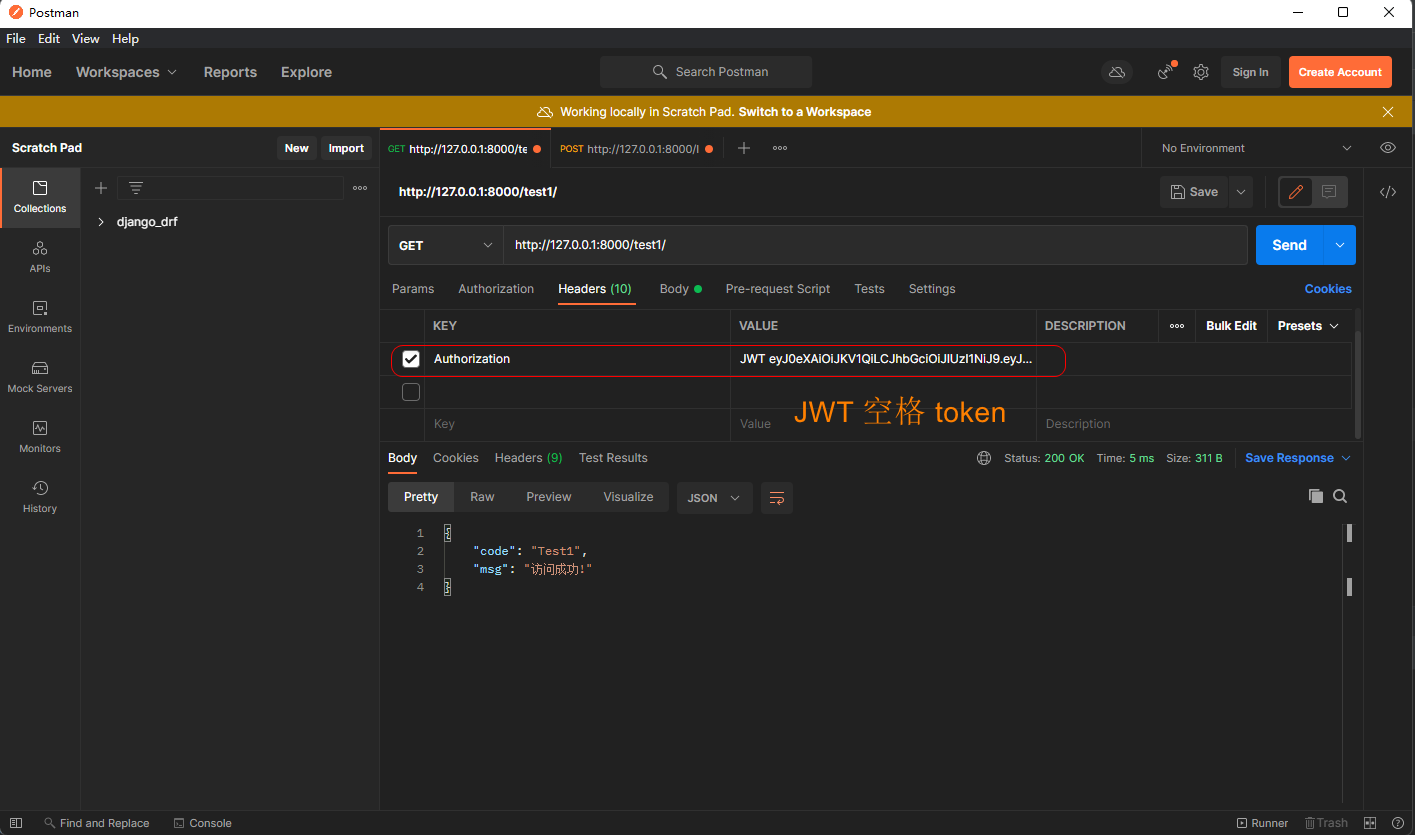Switch to the Params tab

pos(413,289)
